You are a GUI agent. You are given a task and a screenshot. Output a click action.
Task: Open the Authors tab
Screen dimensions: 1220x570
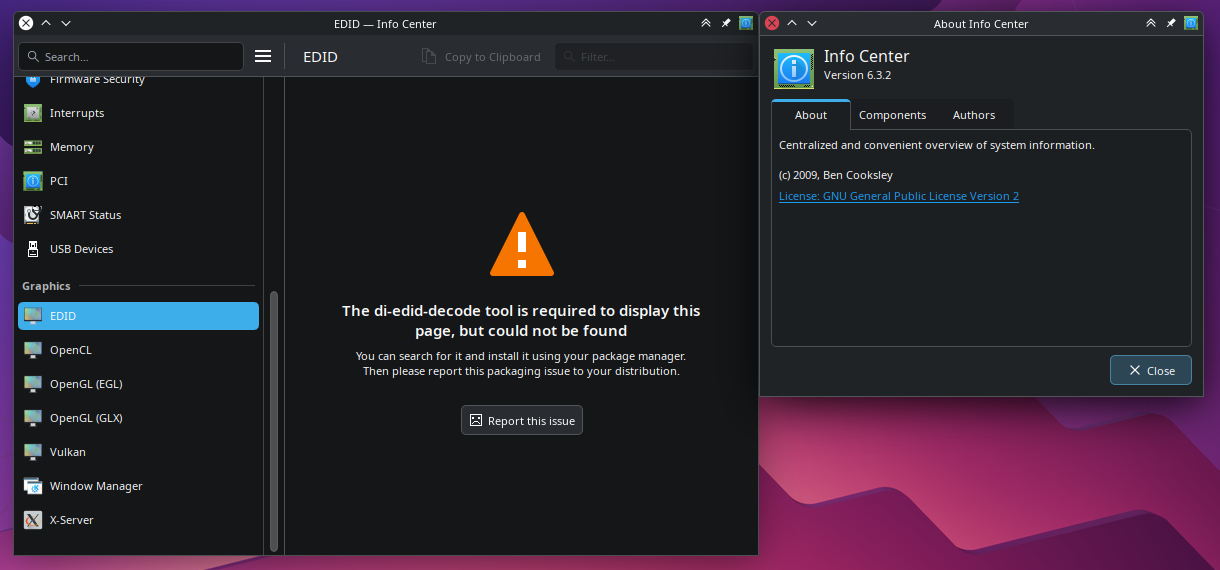click(974, 115)
